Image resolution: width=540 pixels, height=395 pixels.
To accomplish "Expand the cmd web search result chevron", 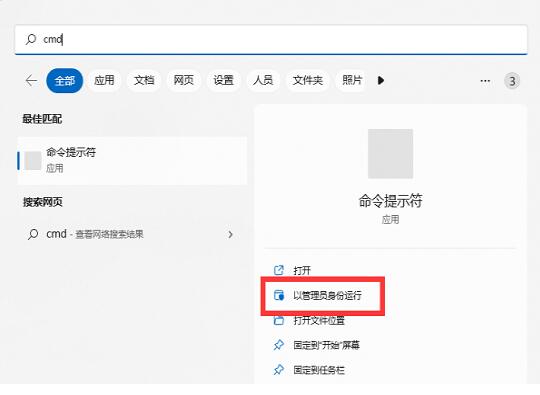I will pyautogui.click(x=230, y=235).
